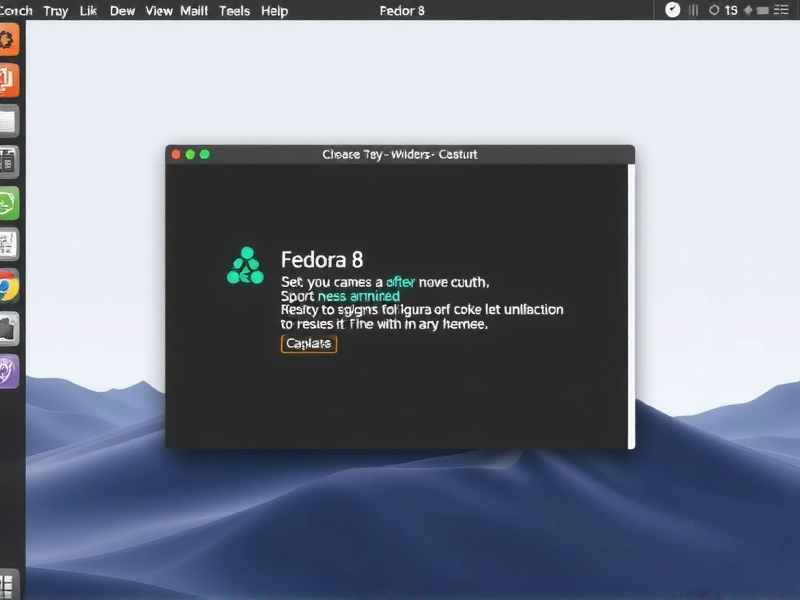Viewport: 800px width, 600px height.
Task: Open Google Chrome from the dock
Action: 11,282
